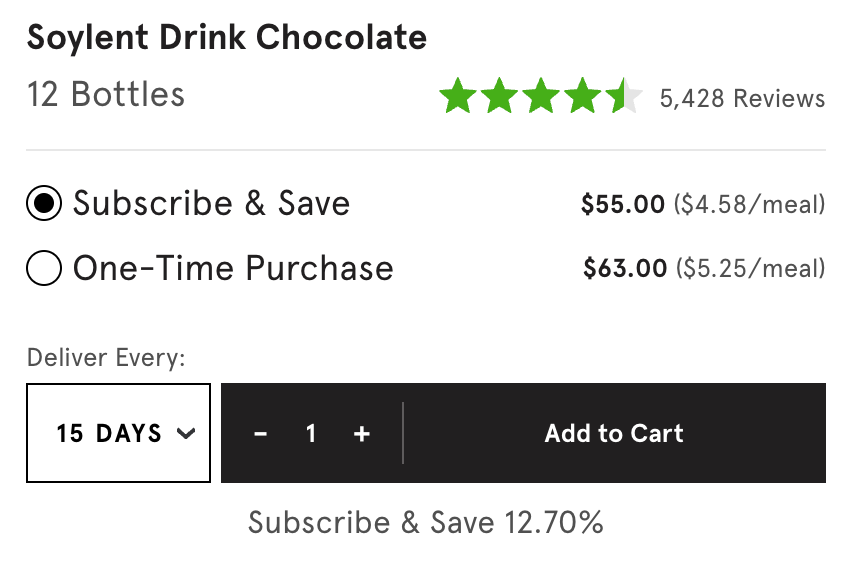Click the minus quantity icon
852x562 pixels.
(x=260, y=434)
